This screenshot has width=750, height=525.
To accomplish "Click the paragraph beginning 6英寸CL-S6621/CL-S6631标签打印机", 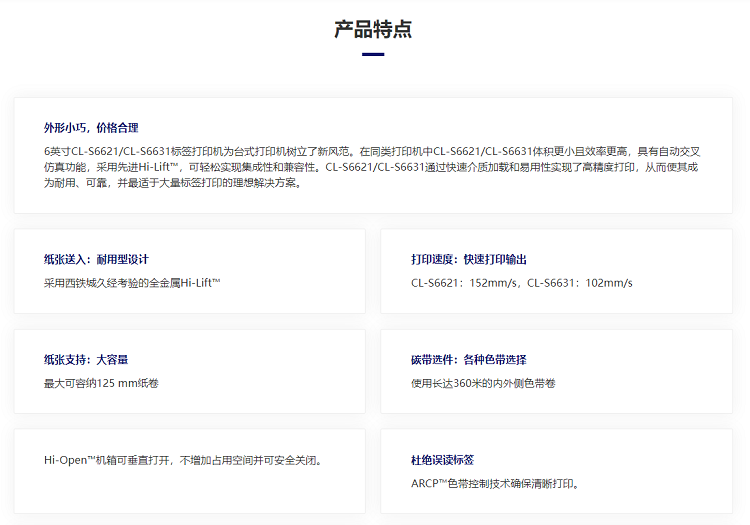I will coord(372,167).
